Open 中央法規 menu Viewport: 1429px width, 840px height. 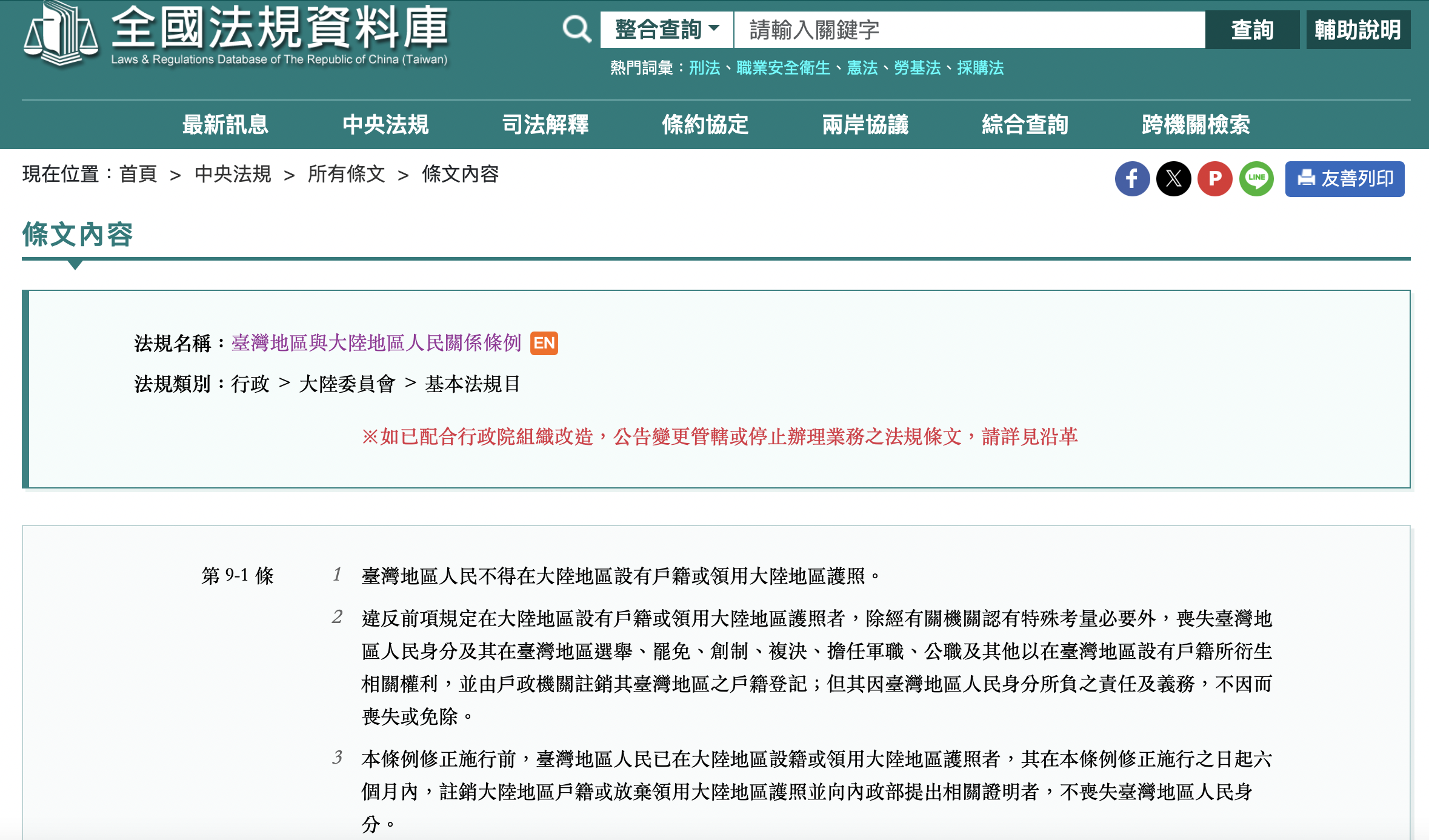(385, 124)
